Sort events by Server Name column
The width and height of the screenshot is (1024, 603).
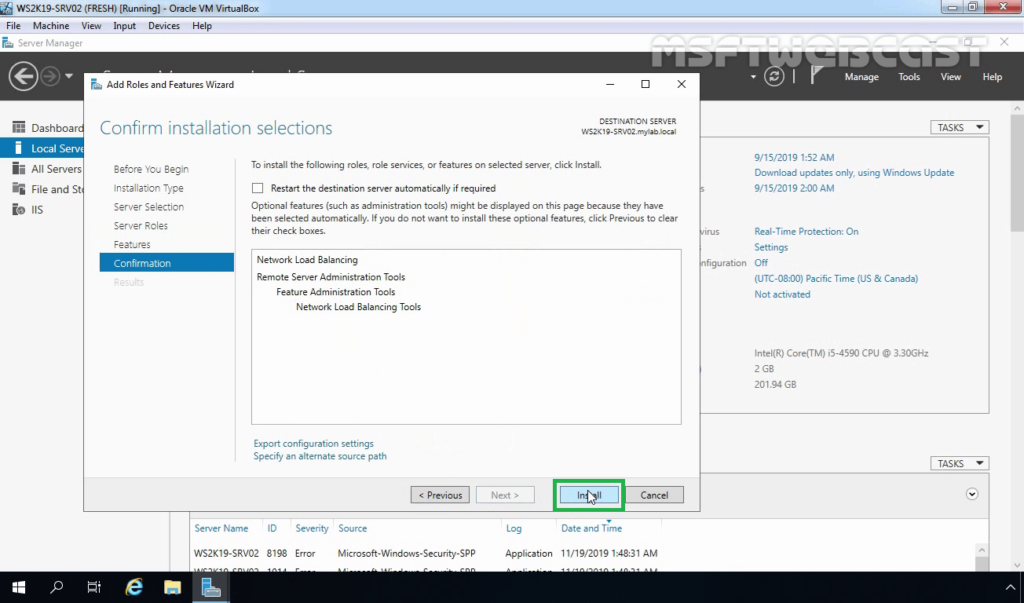(x=221, y=528)
